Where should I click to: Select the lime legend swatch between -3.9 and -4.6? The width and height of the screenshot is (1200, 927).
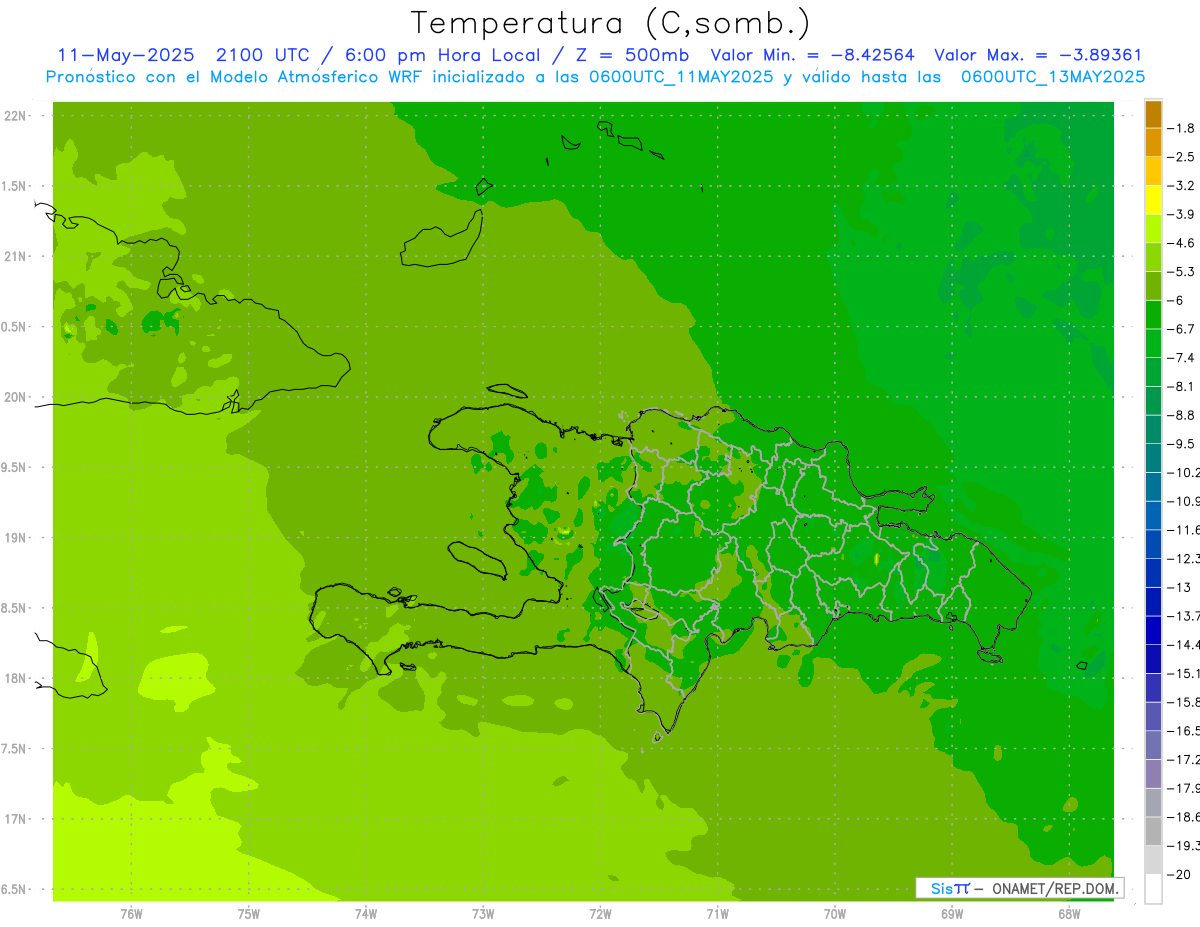1153,229
